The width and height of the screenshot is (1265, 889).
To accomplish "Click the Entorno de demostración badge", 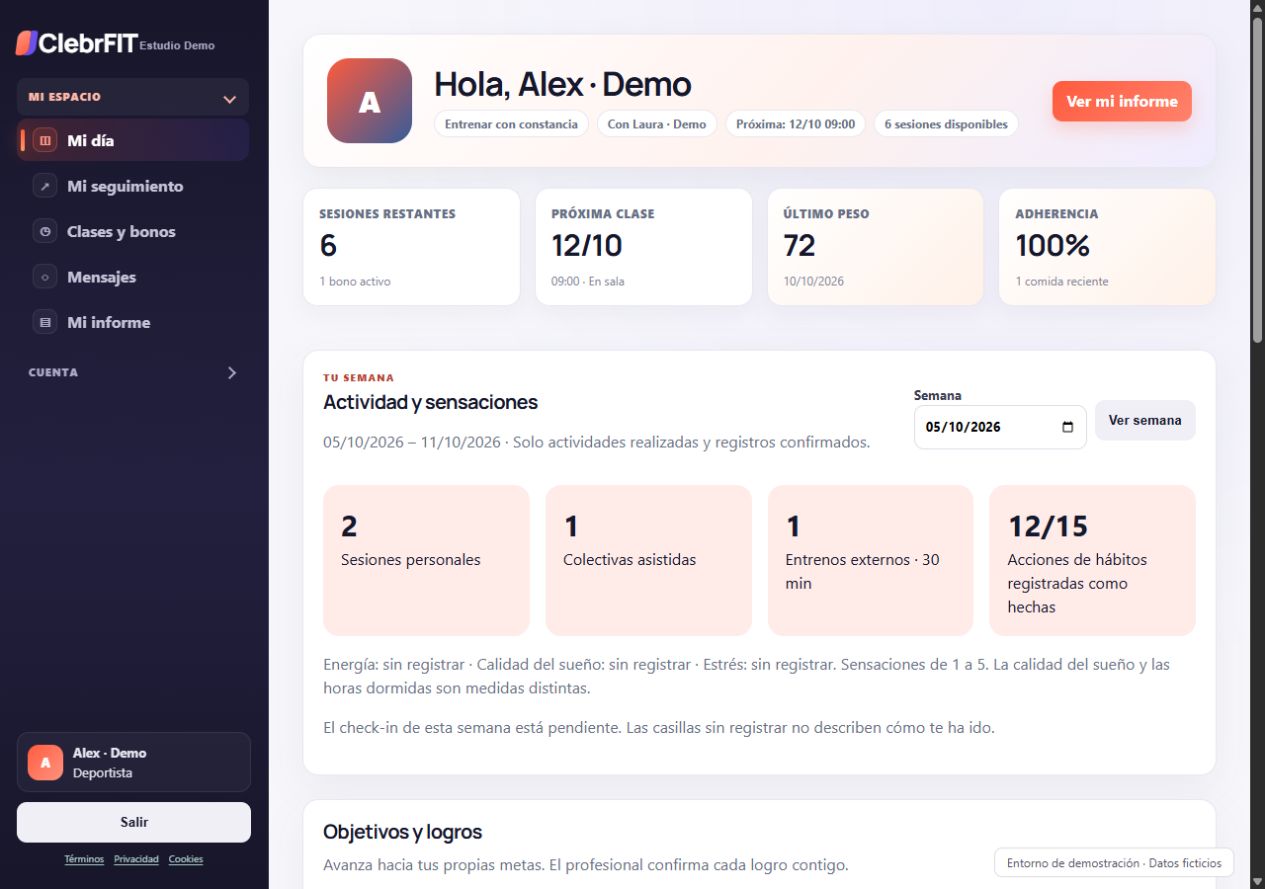I will (1114, 862).
